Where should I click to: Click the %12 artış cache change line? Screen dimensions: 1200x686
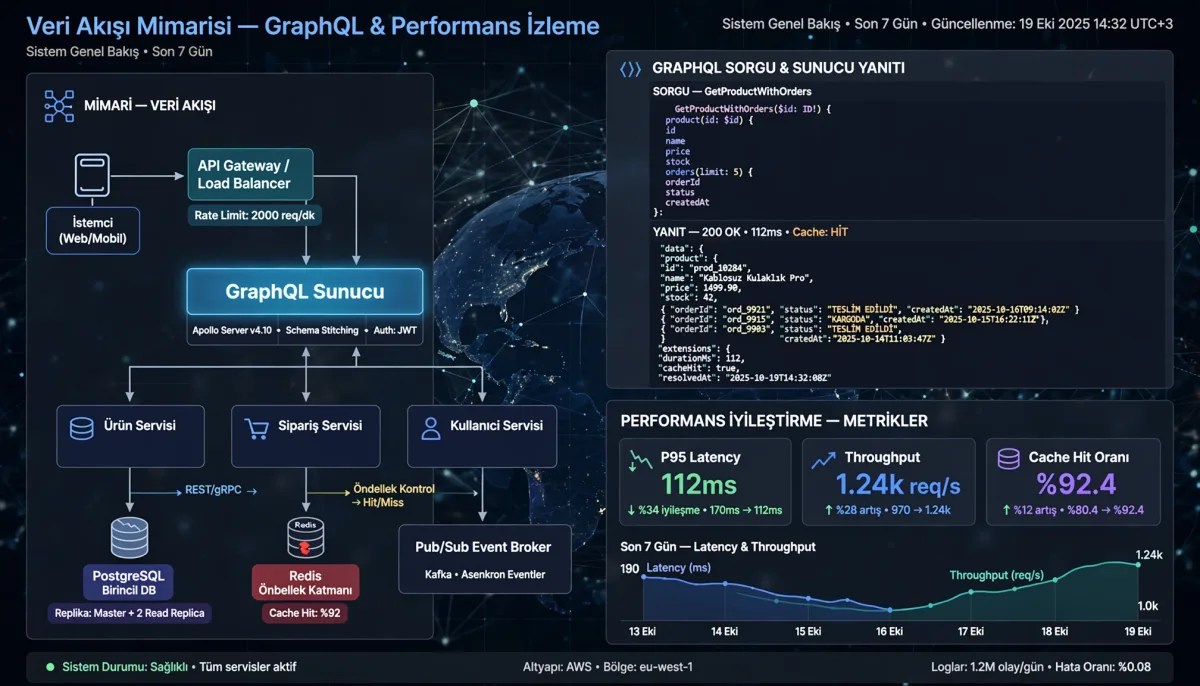1072,511
